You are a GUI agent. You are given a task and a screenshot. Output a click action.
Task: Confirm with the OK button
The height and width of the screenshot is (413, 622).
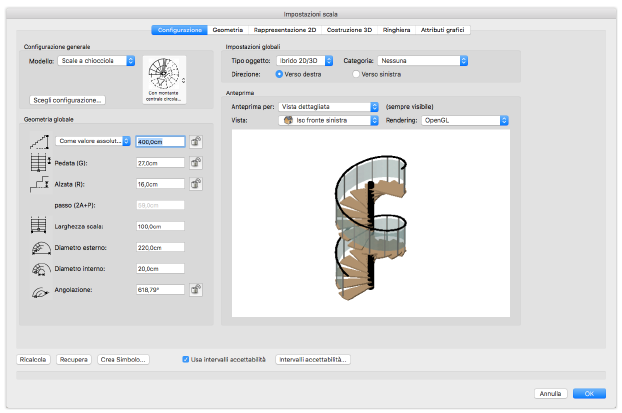589,394
